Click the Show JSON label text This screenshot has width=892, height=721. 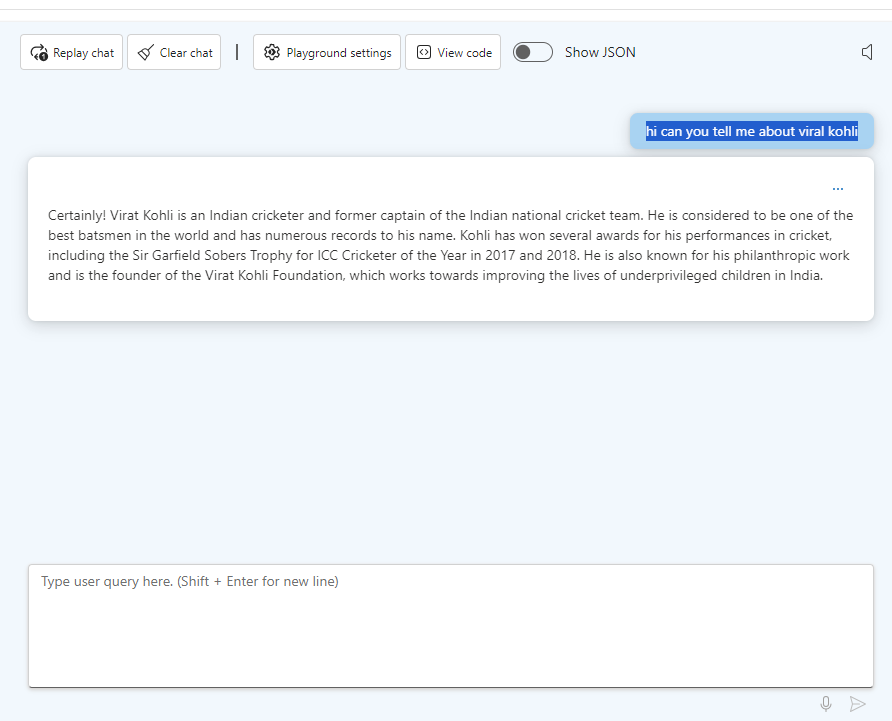click(x=600, y=52)
